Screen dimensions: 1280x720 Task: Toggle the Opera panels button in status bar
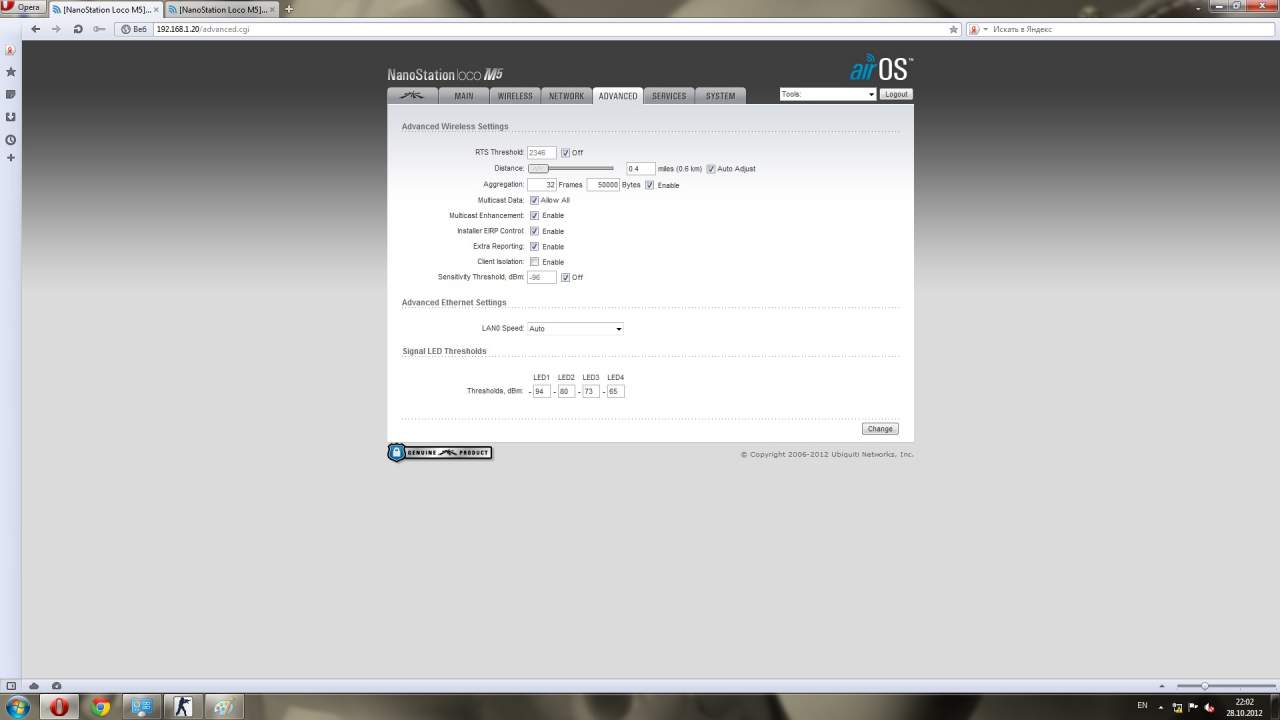(x=11, y=686)
